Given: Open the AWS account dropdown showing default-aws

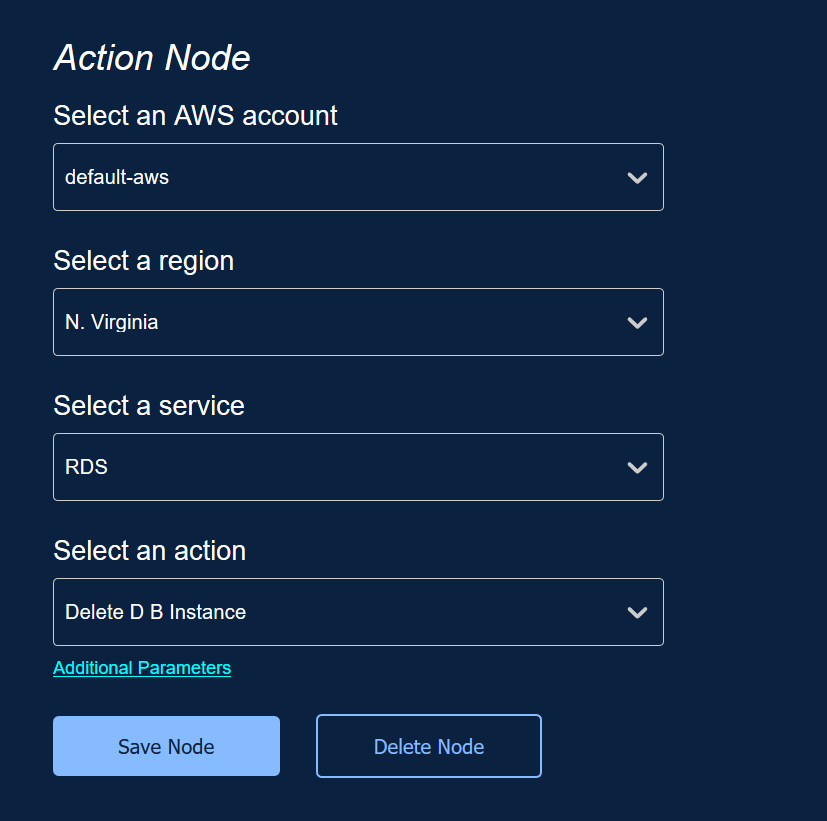Looking at the screenshot, I should pyautogui.click(x=358, y=177).
